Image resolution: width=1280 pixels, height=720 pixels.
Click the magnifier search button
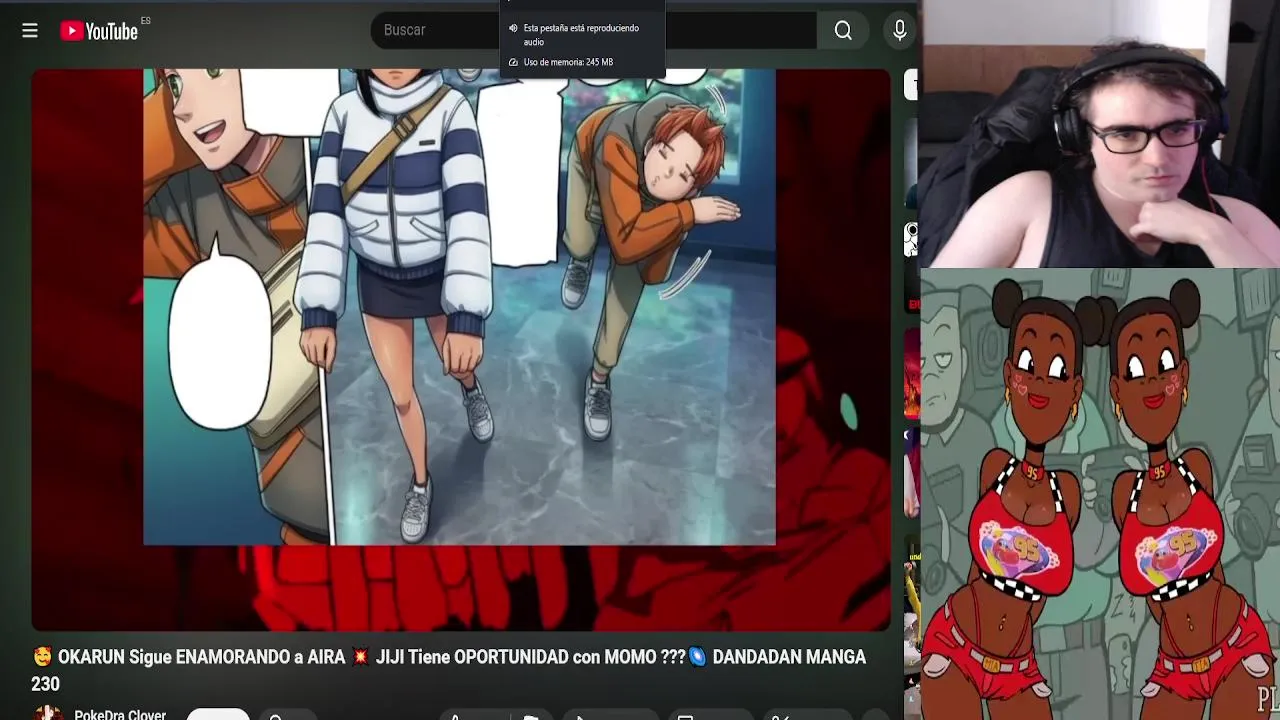coord(843,31)
